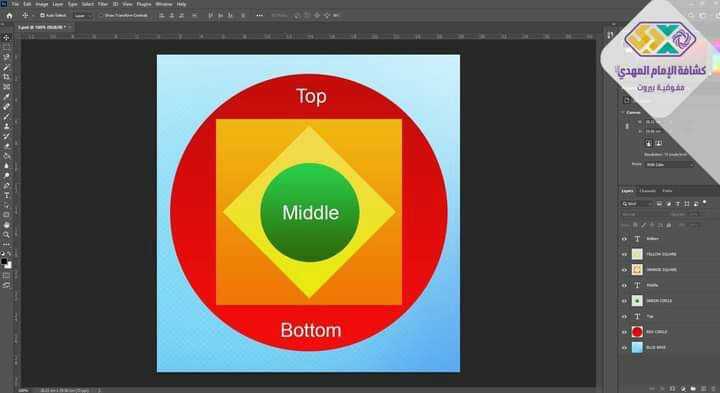This screenshot has height=393, width=720.
Task: Select the Eyedropper tool
Action: pos(6,96)
